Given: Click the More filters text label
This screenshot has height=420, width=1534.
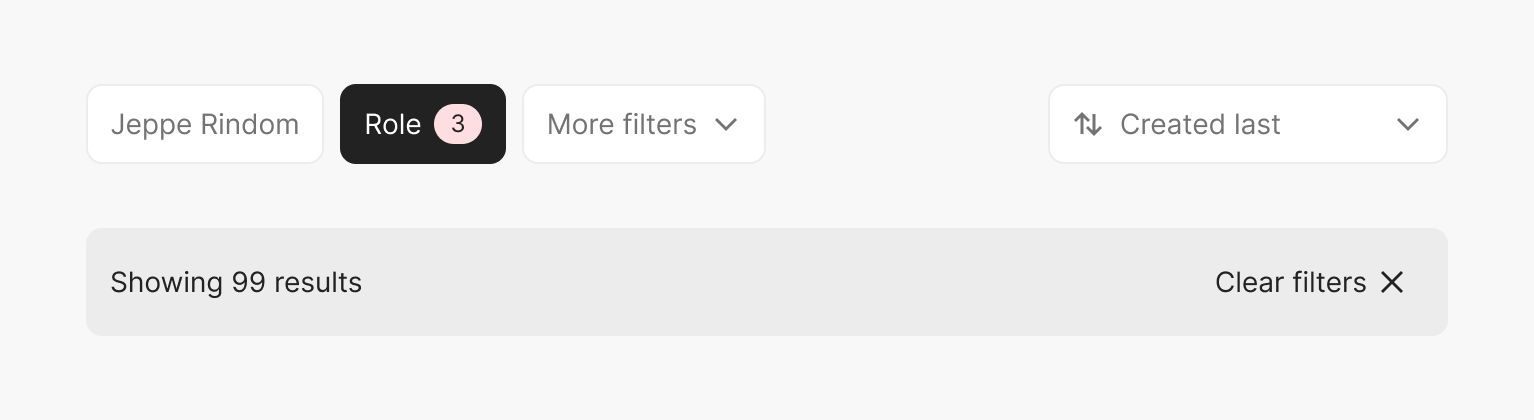Looking at the screenshot, I should tap(622, 124).
